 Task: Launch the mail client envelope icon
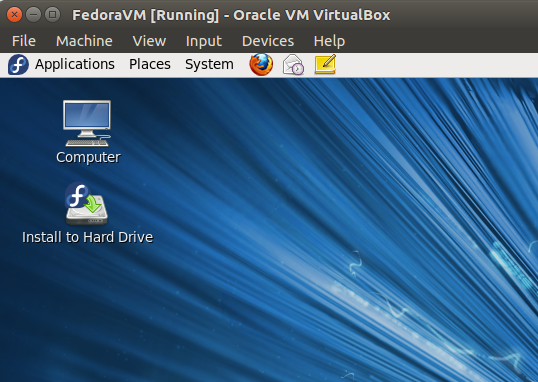tap(293, 65)
